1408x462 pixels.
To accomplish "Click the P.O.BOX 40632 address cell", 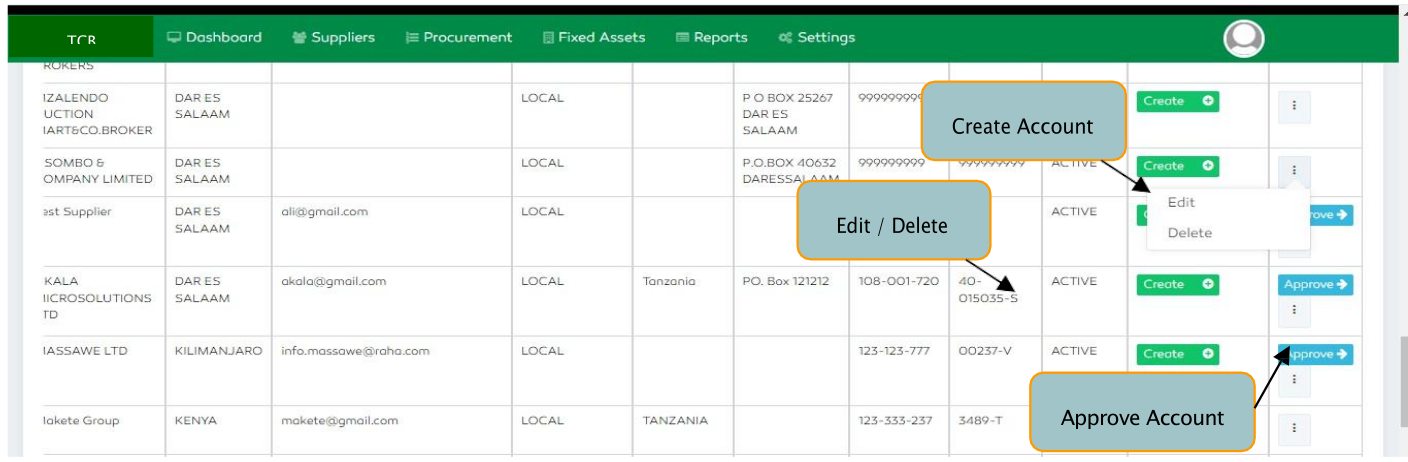I will click(x=789, y=171).
